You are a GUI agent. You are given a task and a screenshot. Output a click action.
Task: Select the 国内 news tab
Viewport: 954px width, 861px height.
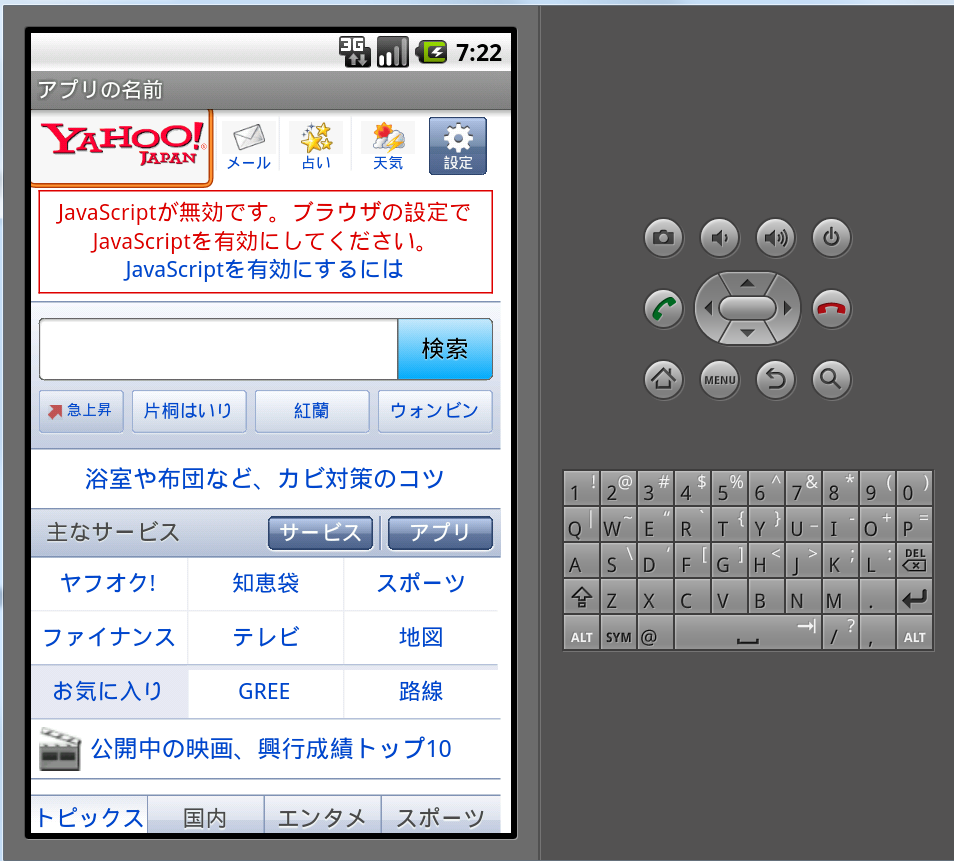point(206,815)
